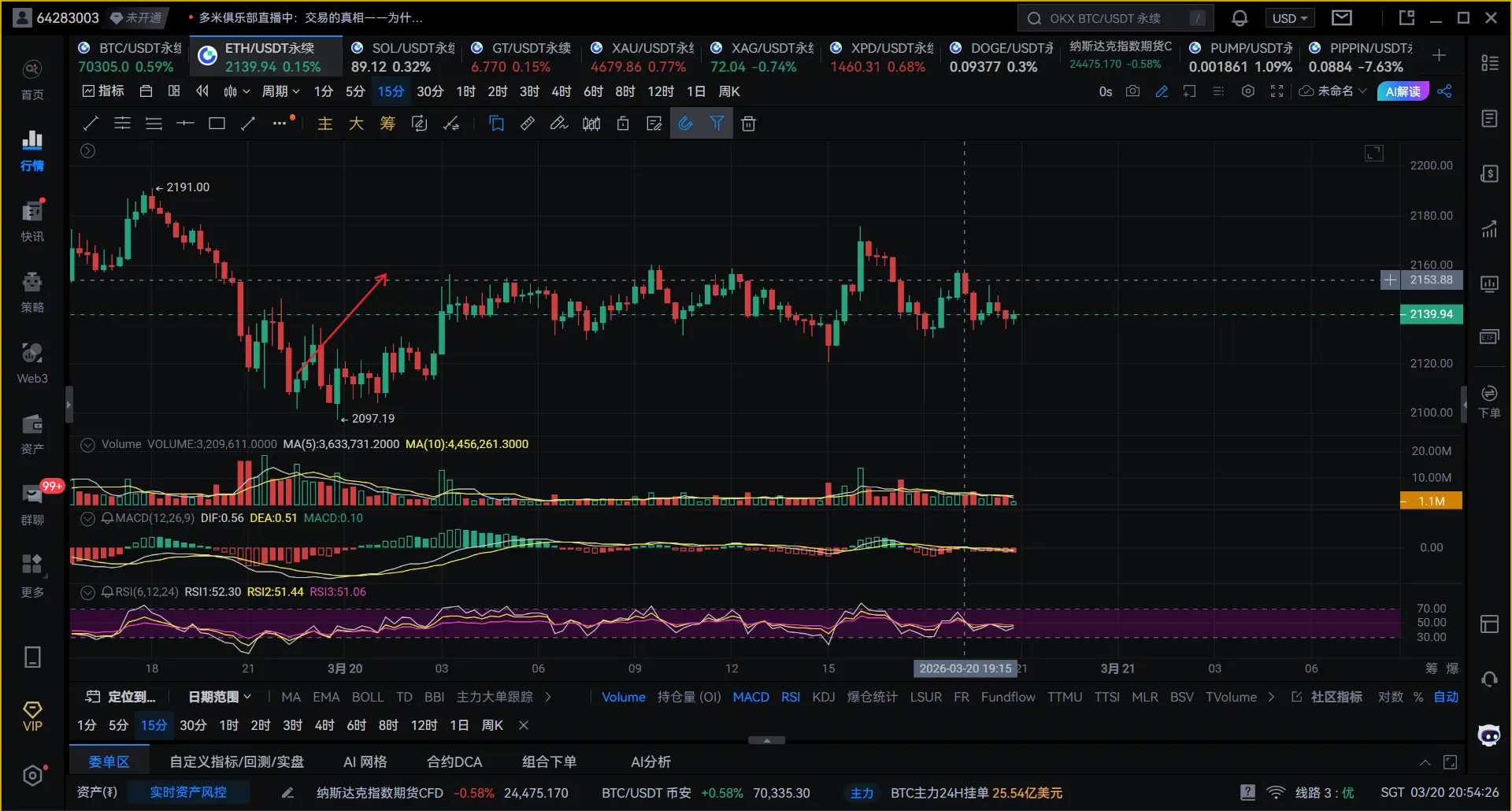Image resolution: width=1512 pixels, height=811 pixels.
Task: Open the ruler measurement tool
Action: click(528, 124)
